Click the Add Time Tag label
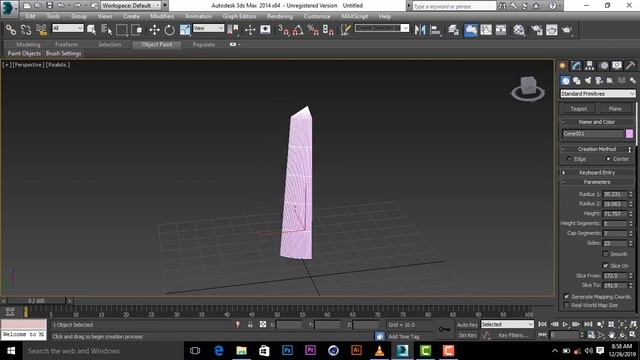This screenshot has width=640, height=360. [x=404, y=336]
